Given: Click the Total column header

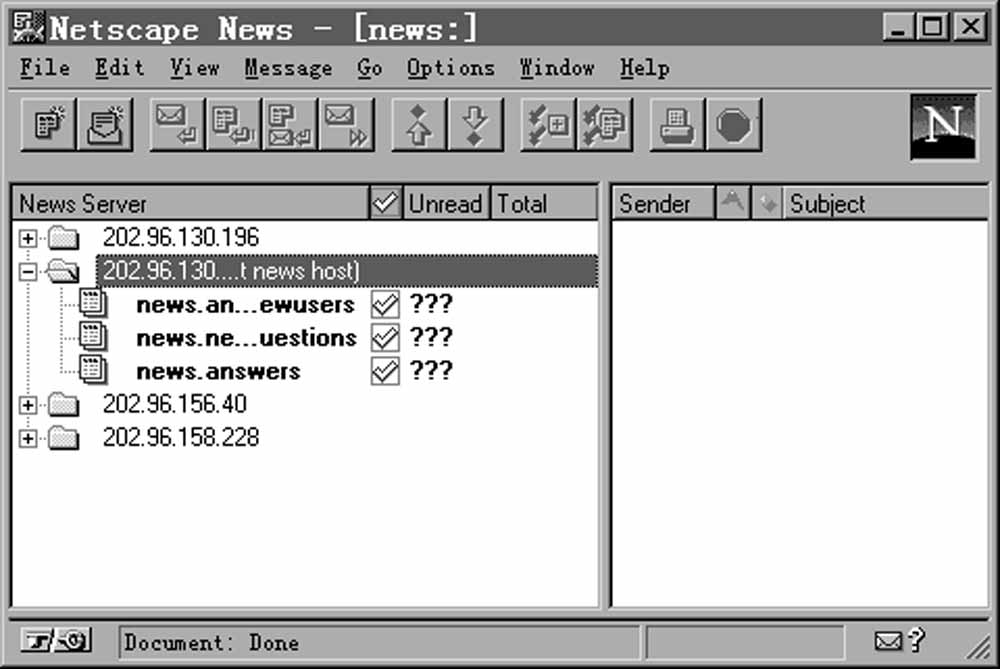Looking at the screenshot, I should (544, 203).
